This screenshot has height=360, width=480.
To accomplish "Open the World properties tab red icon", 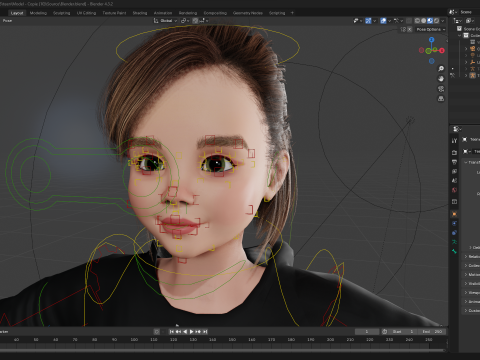I will [454, 190].
